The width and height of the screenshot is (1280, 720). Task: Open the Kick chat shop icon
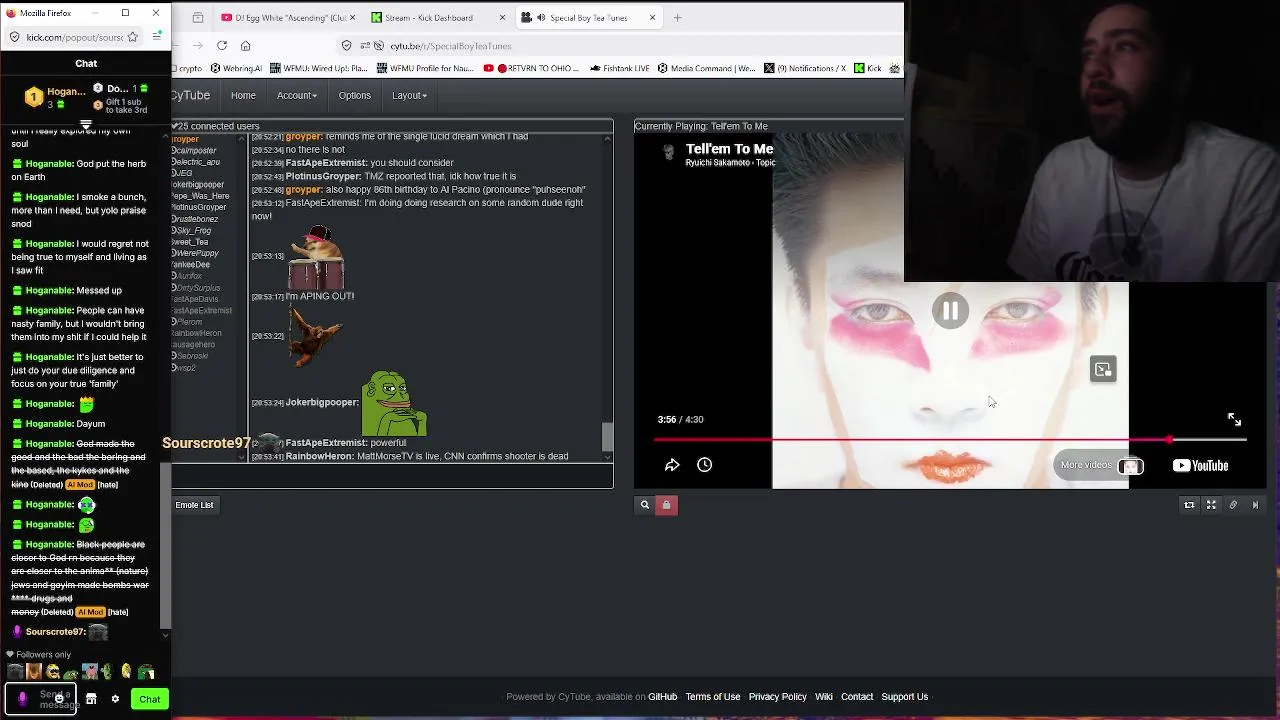(x=91, y=699)
